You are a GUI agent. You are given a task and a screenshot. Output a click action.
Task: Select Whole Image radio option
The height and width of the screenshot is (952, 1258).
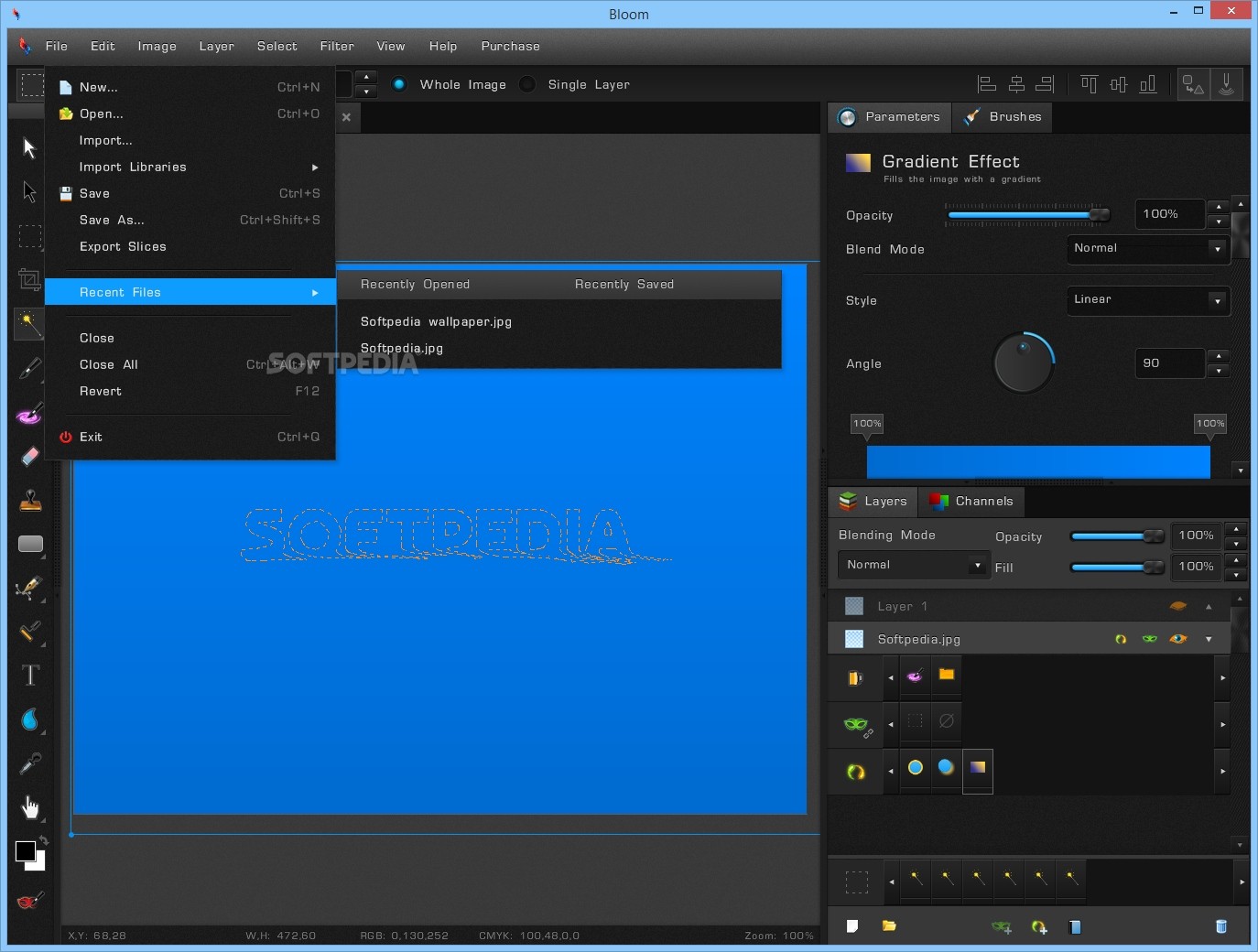399,84
